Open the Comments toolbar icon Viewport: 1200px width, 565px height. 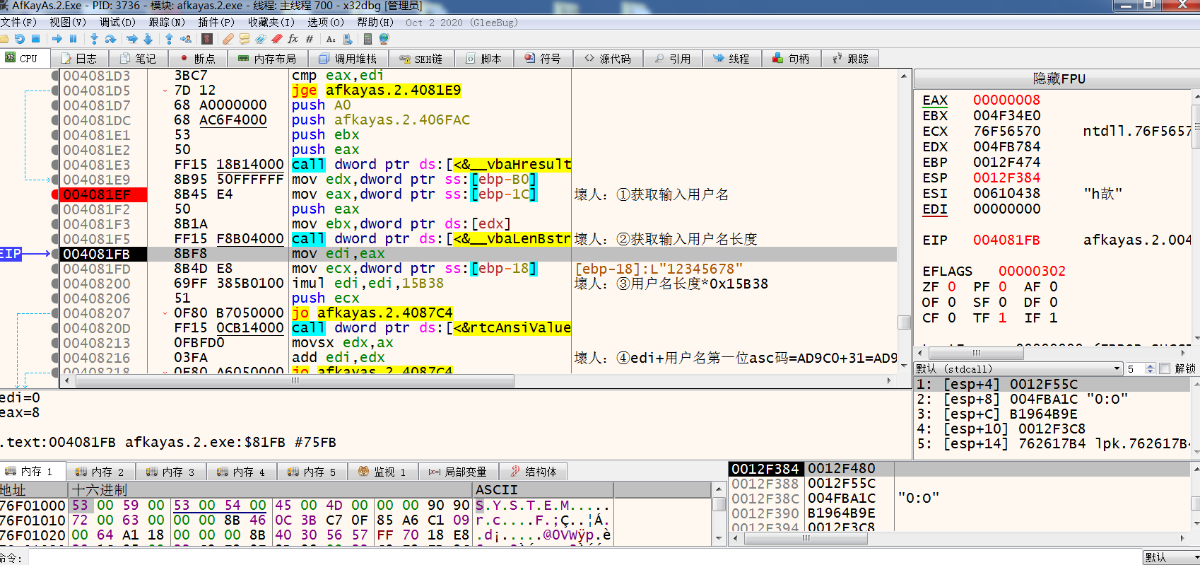(244, 39)
